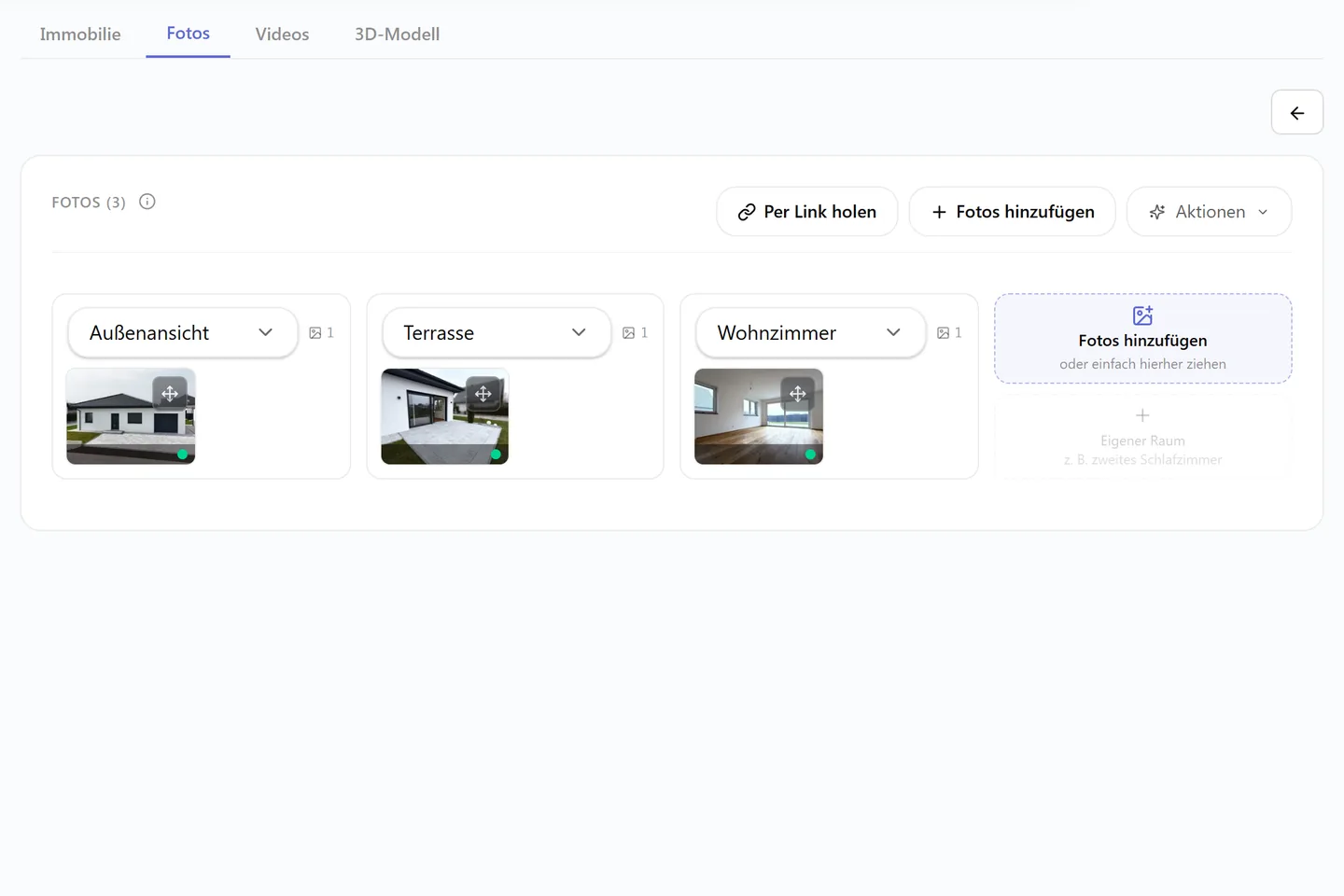1344x896 pixels.
Task: Click the Per Link holen button
Action: 806,212
